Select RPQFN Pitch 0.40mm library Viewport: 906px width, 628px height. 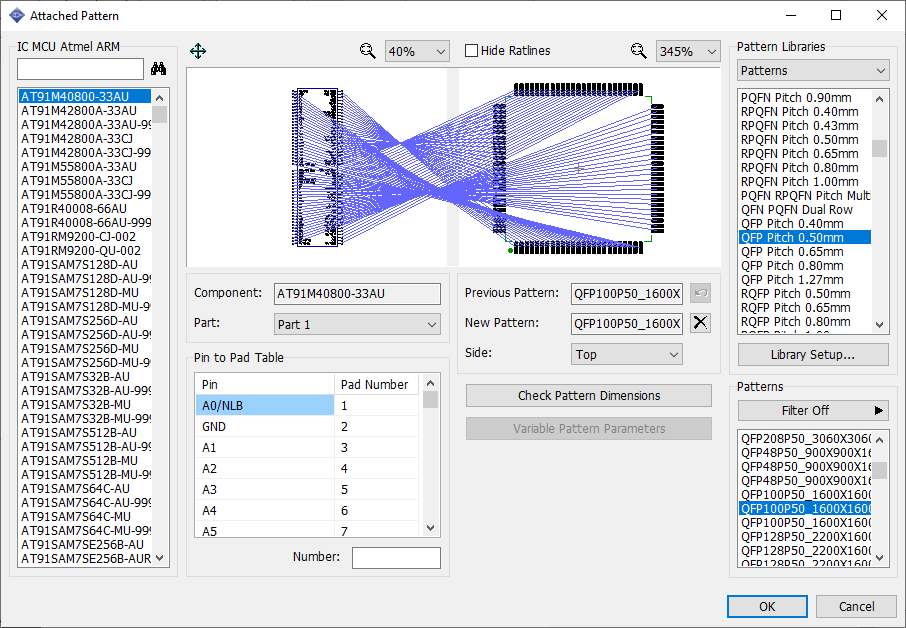[805, 112]
